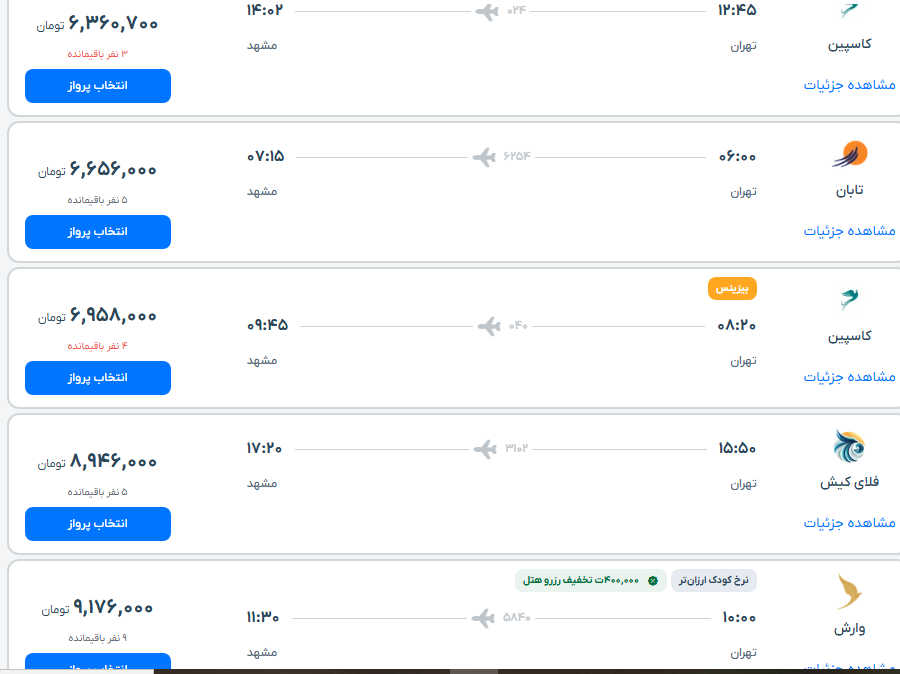Expand مشاهده جزئیات for the Taban flight
The height and width of the screenshot is (674, 900).
point(849,232)
